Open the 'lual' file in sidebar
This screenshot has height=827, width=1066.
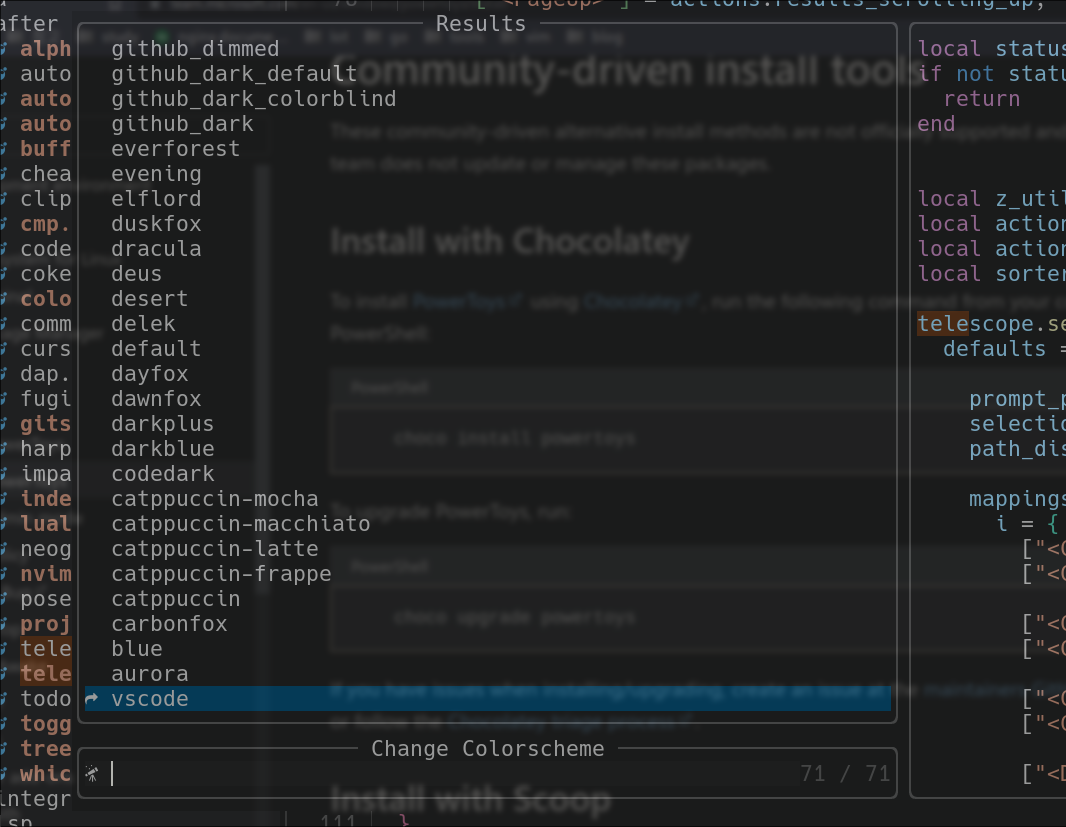coord(46,524)
